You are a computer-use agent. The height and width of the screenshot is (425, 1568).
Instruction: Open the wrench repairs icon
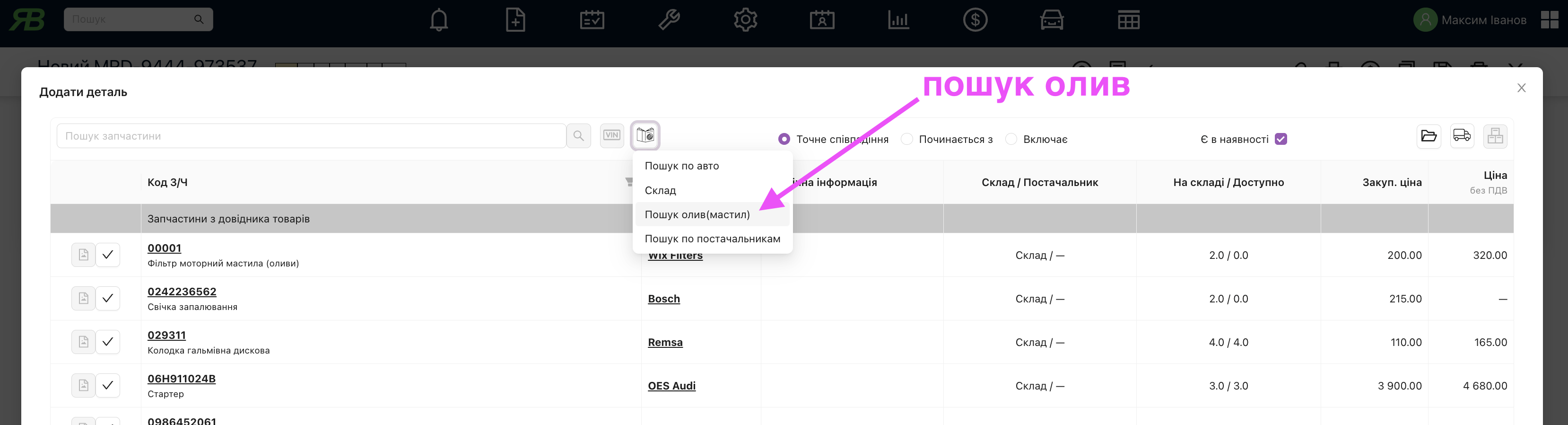pos(668,20)
